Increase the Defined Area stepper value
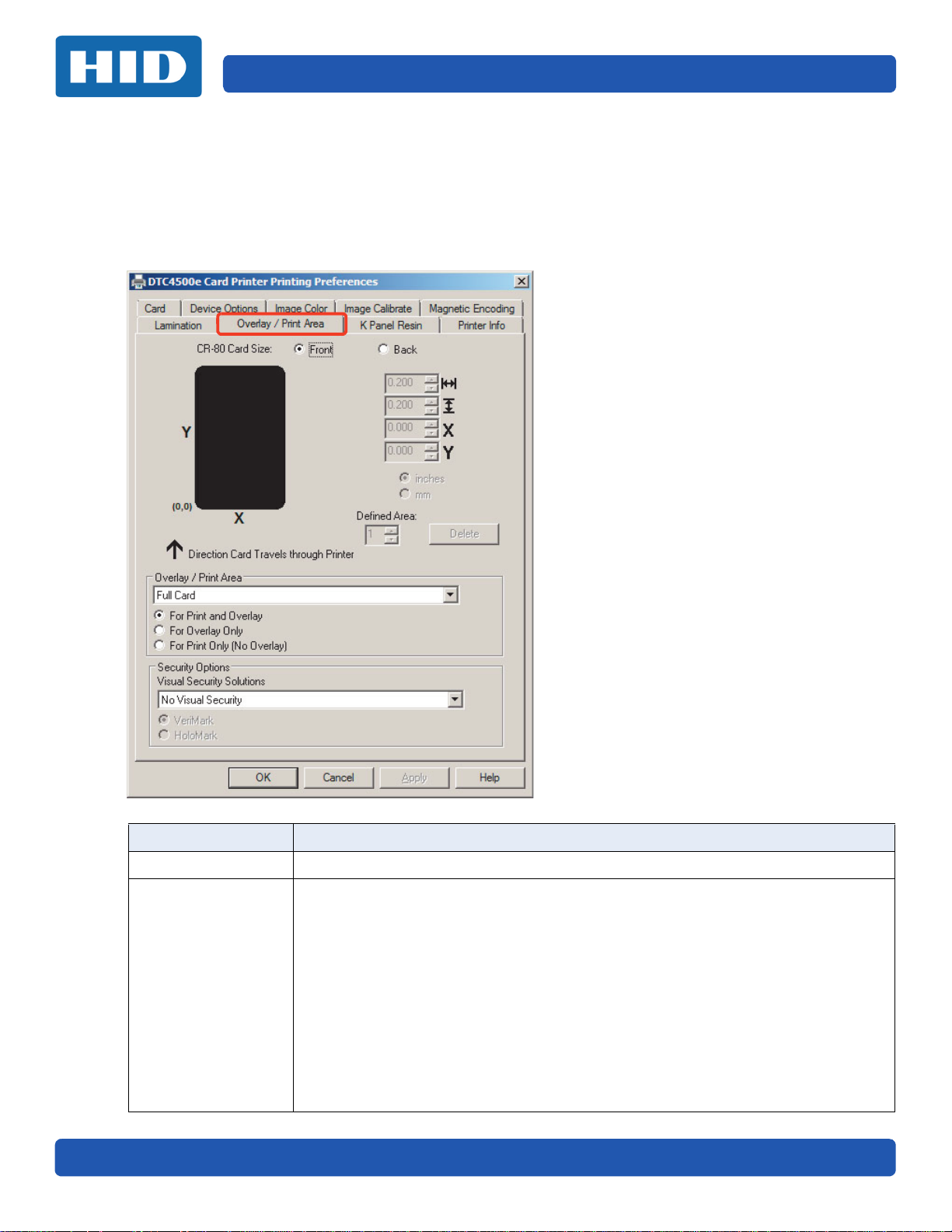 point(392,530)
